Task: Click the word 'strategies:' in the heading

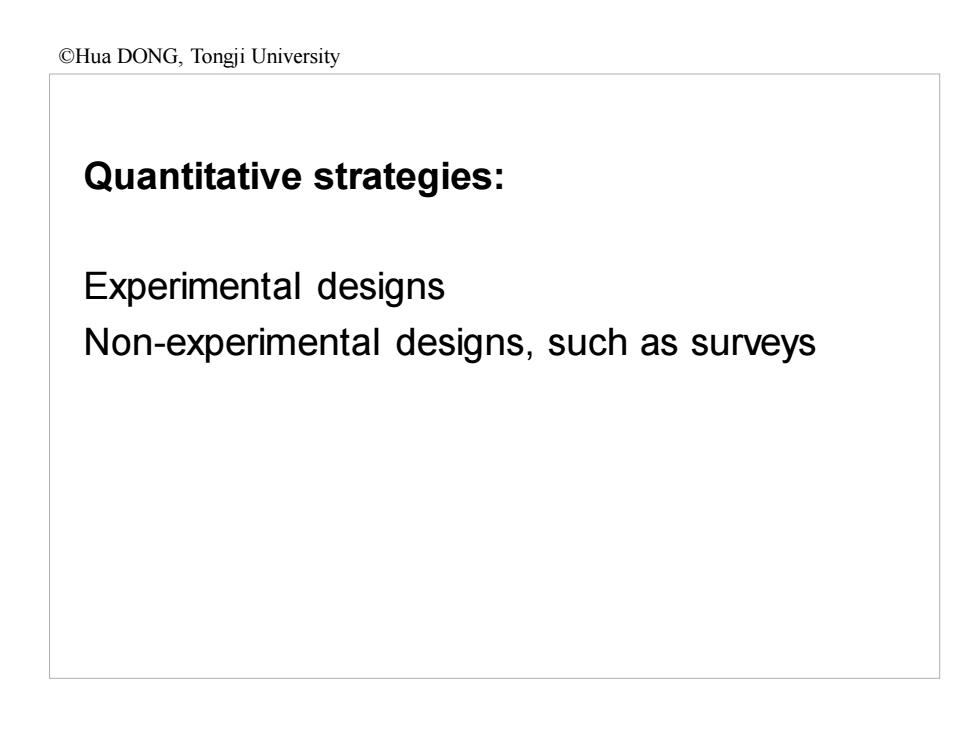Action: (409, 178)
